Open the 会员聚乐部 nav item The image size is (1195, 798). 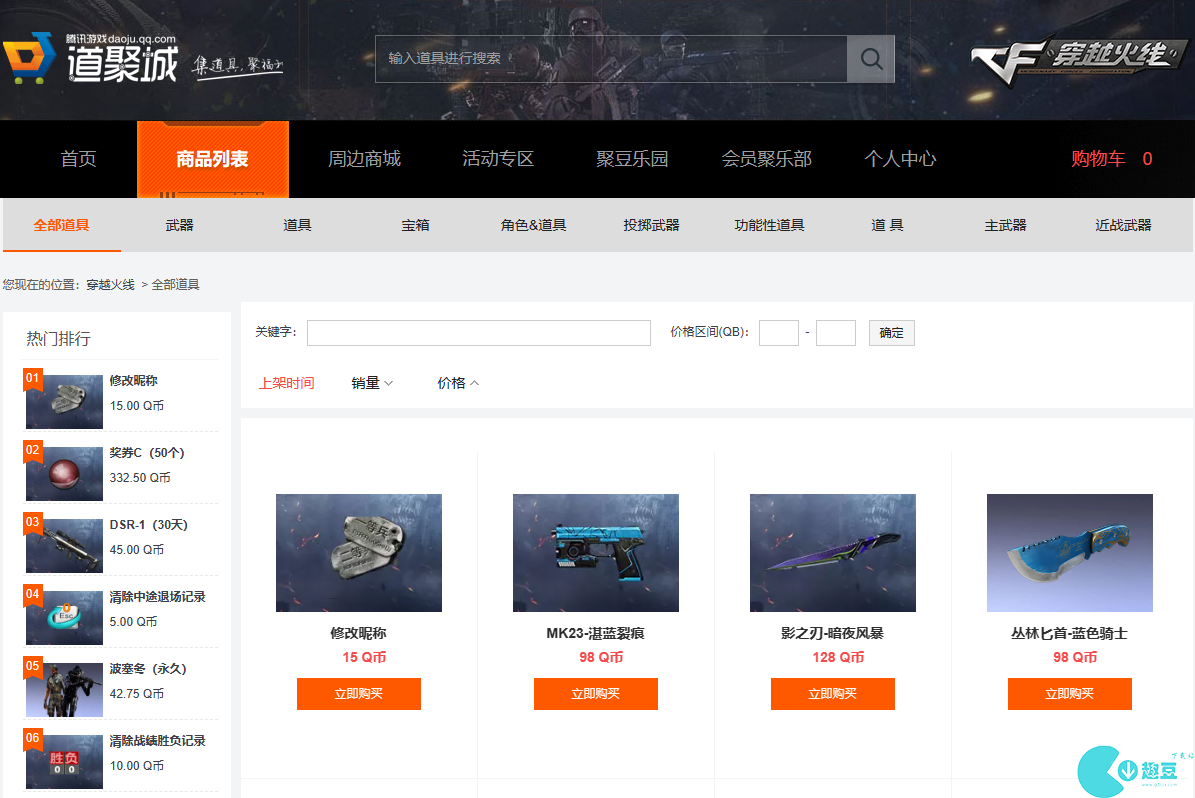[767, 159]
